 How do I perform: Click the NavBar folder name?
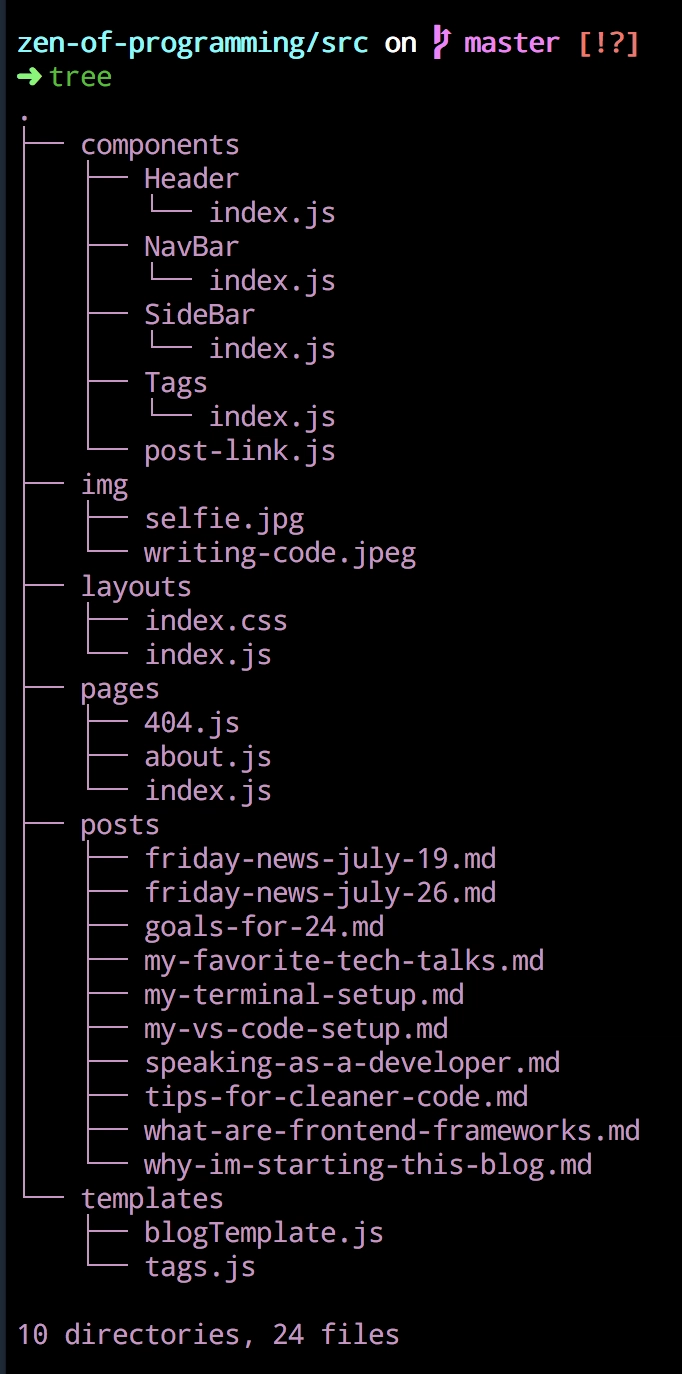click(192, 247)
